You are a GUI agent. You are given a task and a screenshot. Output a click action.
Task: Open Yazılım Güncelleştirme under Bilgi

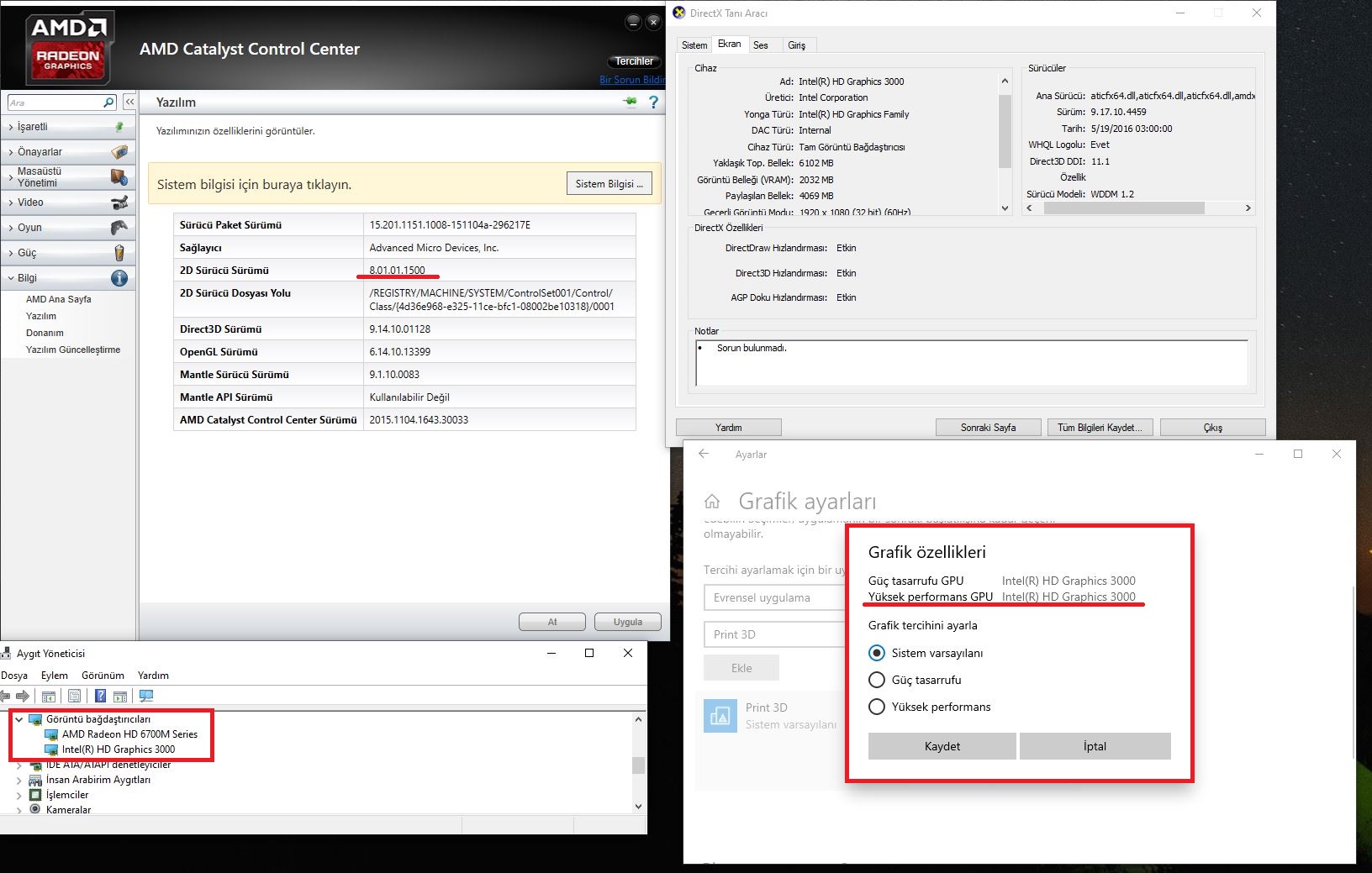pyautogui.click(x=73, y=350)
